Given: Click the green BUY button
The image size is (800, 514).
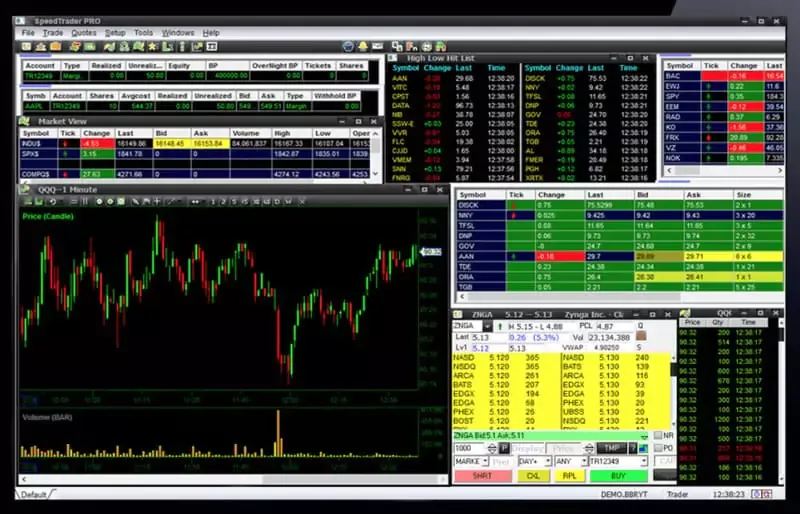Looking at the screenshot, I should pos(618,476).
